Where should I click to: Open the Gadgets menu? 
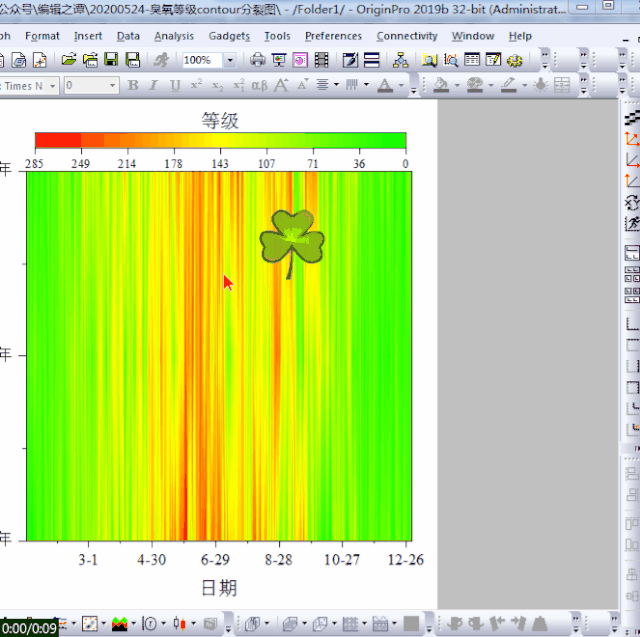pos(229,36)
